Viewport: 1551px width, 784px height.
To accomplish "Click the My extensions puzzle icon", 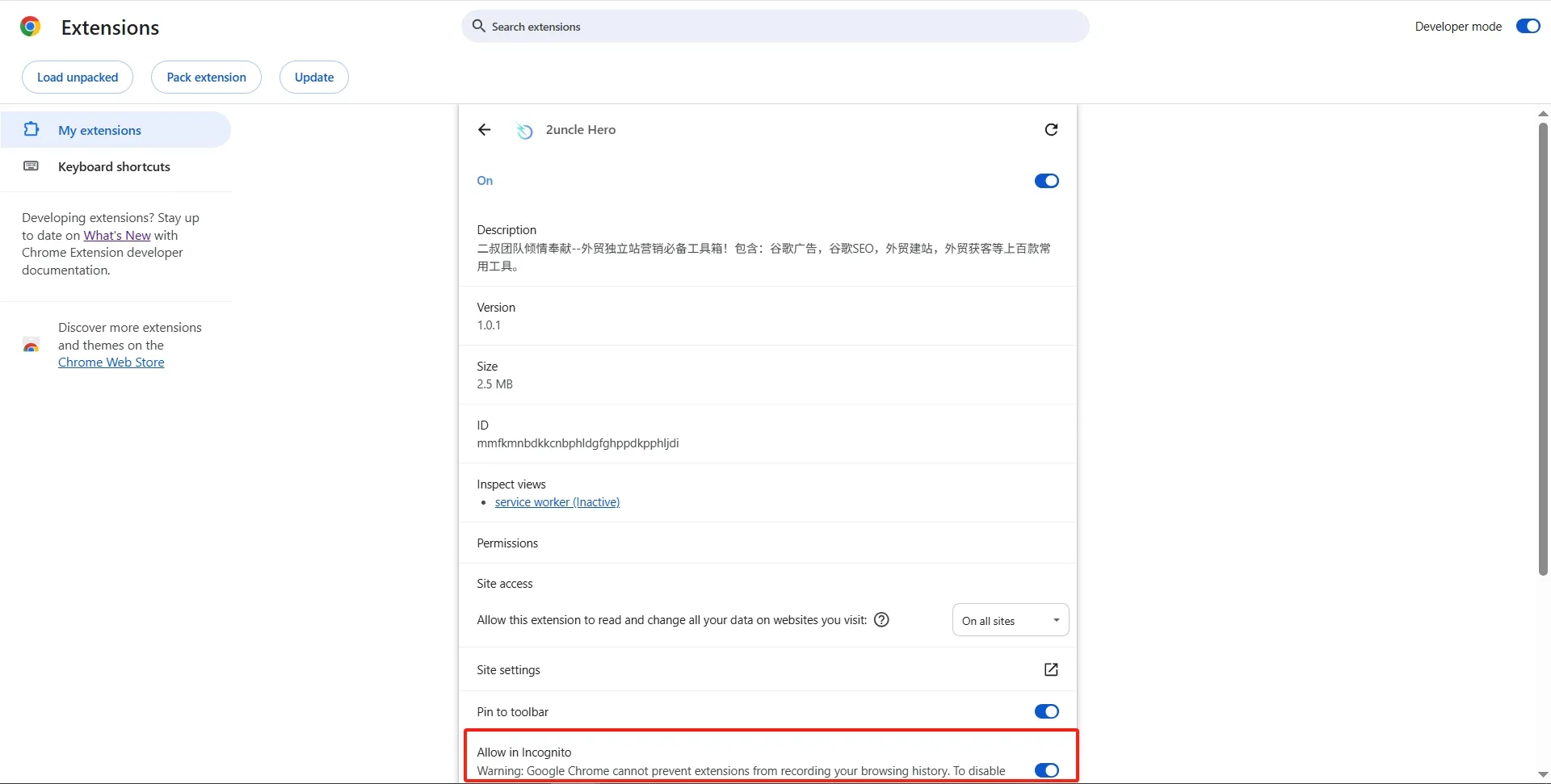I will tap(32, 129).
